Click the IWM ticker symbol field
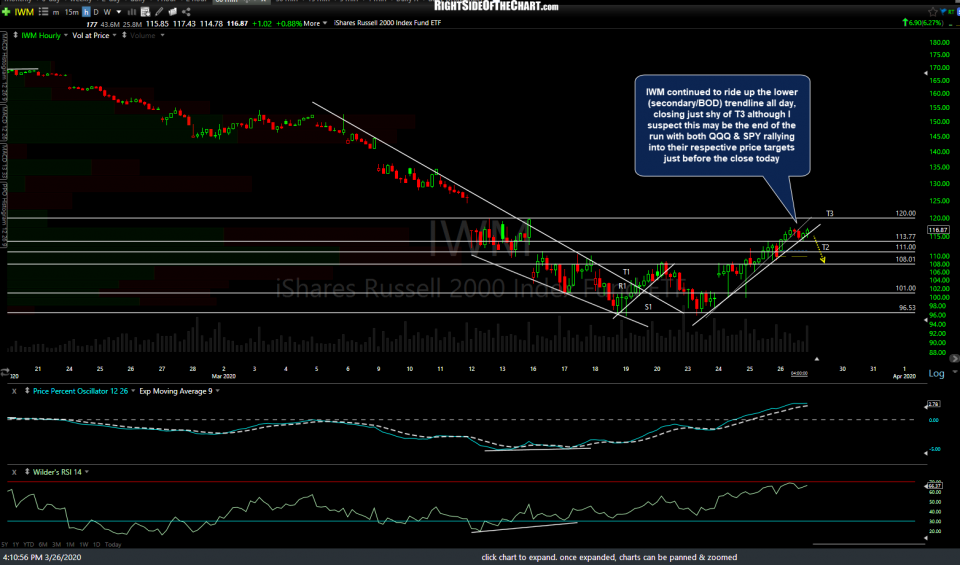Image resolution: width=960 pixels, height=565 pixels. (x=24, y=12)
